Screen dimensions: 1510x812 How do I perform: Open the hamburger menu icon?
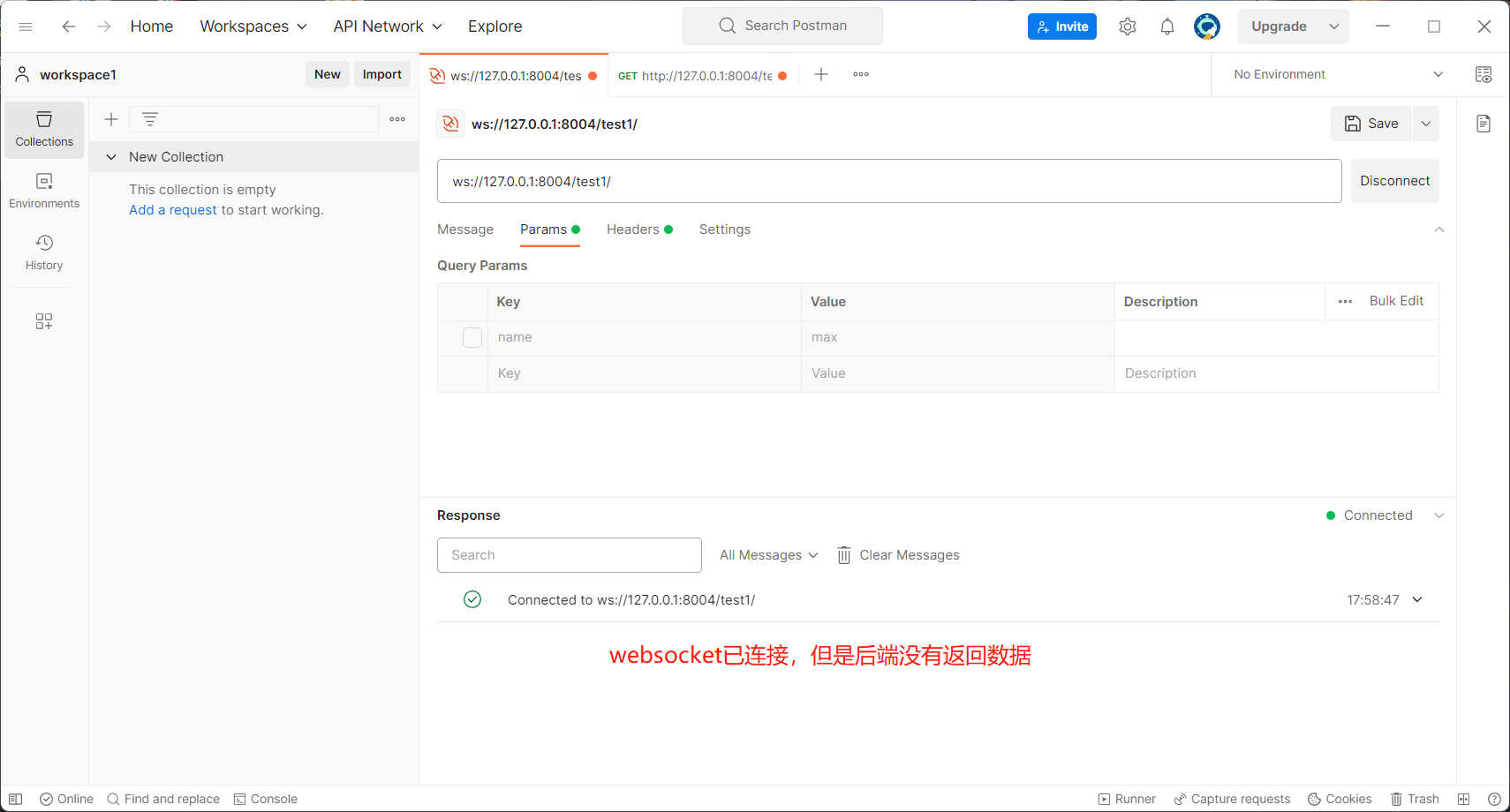point(26,26)
